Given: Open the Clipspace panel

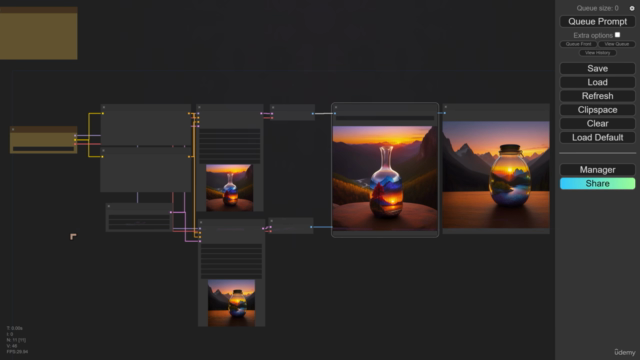Looking at the screenshot, I should point(598,110).
